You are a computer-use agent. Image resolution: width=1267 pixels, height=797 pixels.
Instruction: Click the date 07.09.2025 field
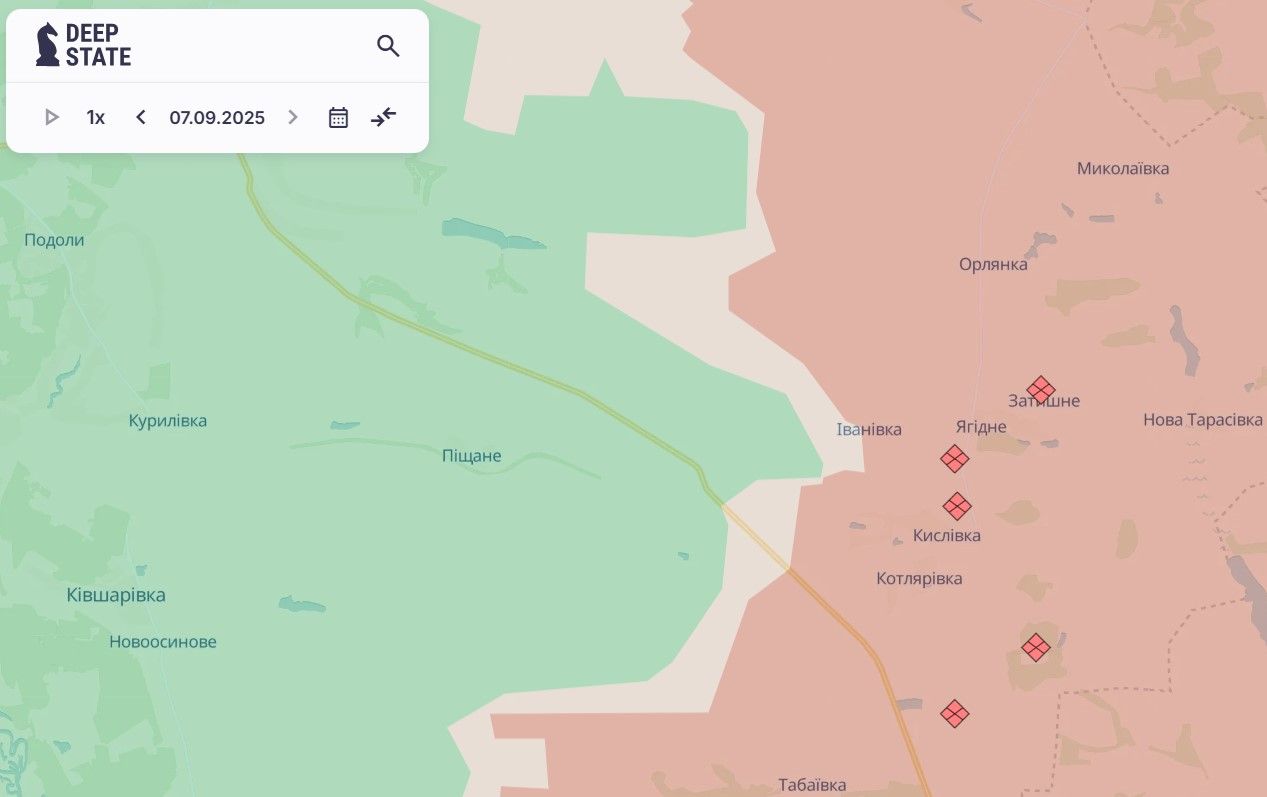[217, 117]
